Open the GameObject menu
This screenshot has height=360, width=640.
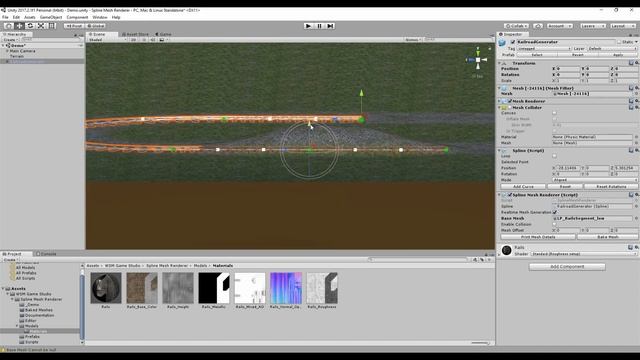[x=51, y=17]
